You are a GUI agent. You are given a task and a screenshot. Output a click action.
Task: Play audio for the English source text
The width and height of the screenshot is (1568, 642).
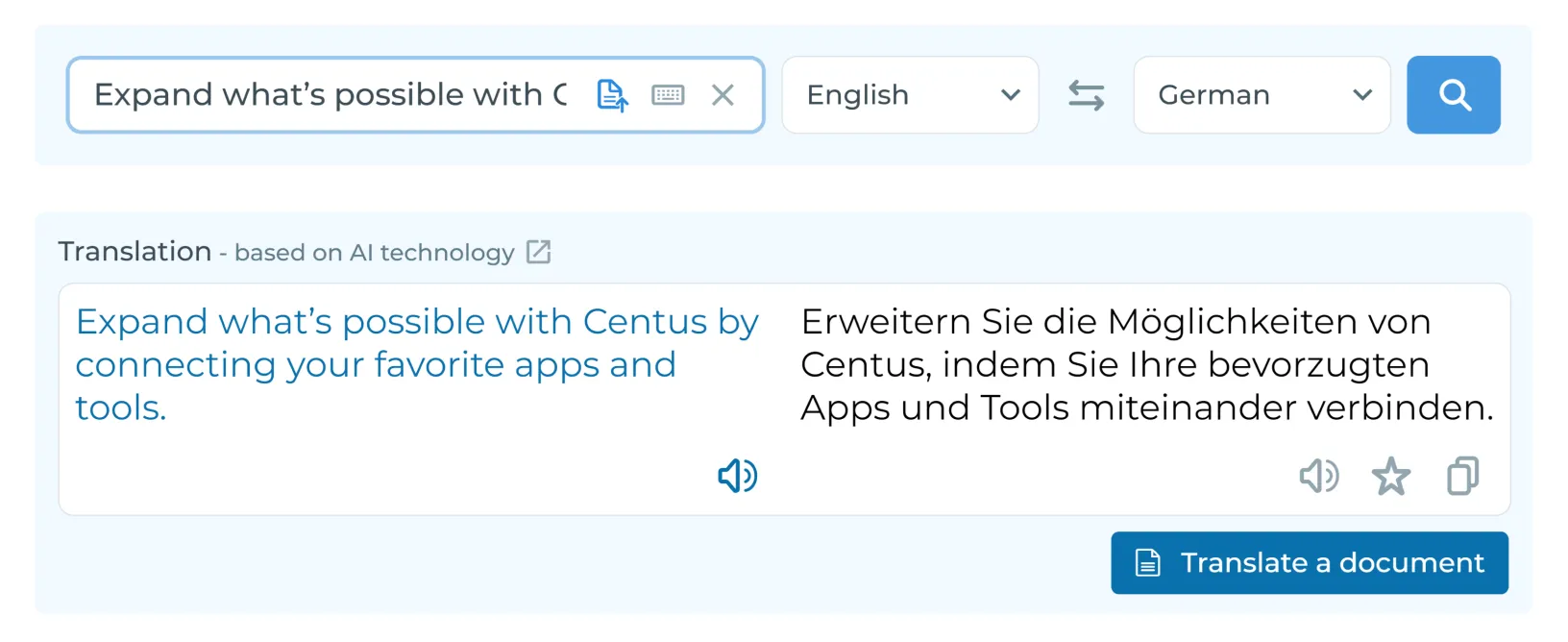point(737,476)
